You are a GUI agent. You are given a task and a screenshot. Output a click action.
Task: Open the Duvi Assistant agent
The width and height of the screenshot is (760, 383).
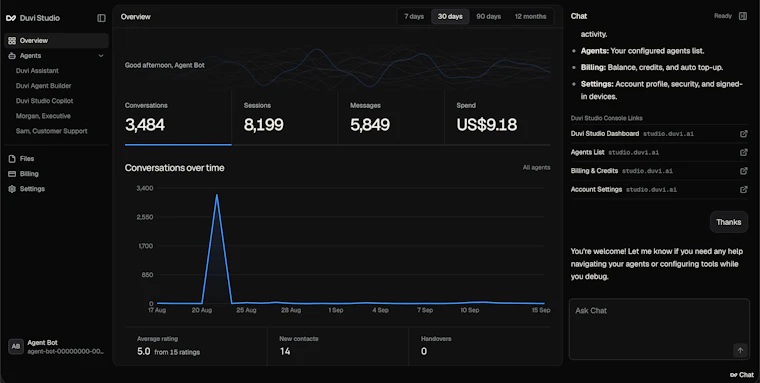click(x=37, y=71)
